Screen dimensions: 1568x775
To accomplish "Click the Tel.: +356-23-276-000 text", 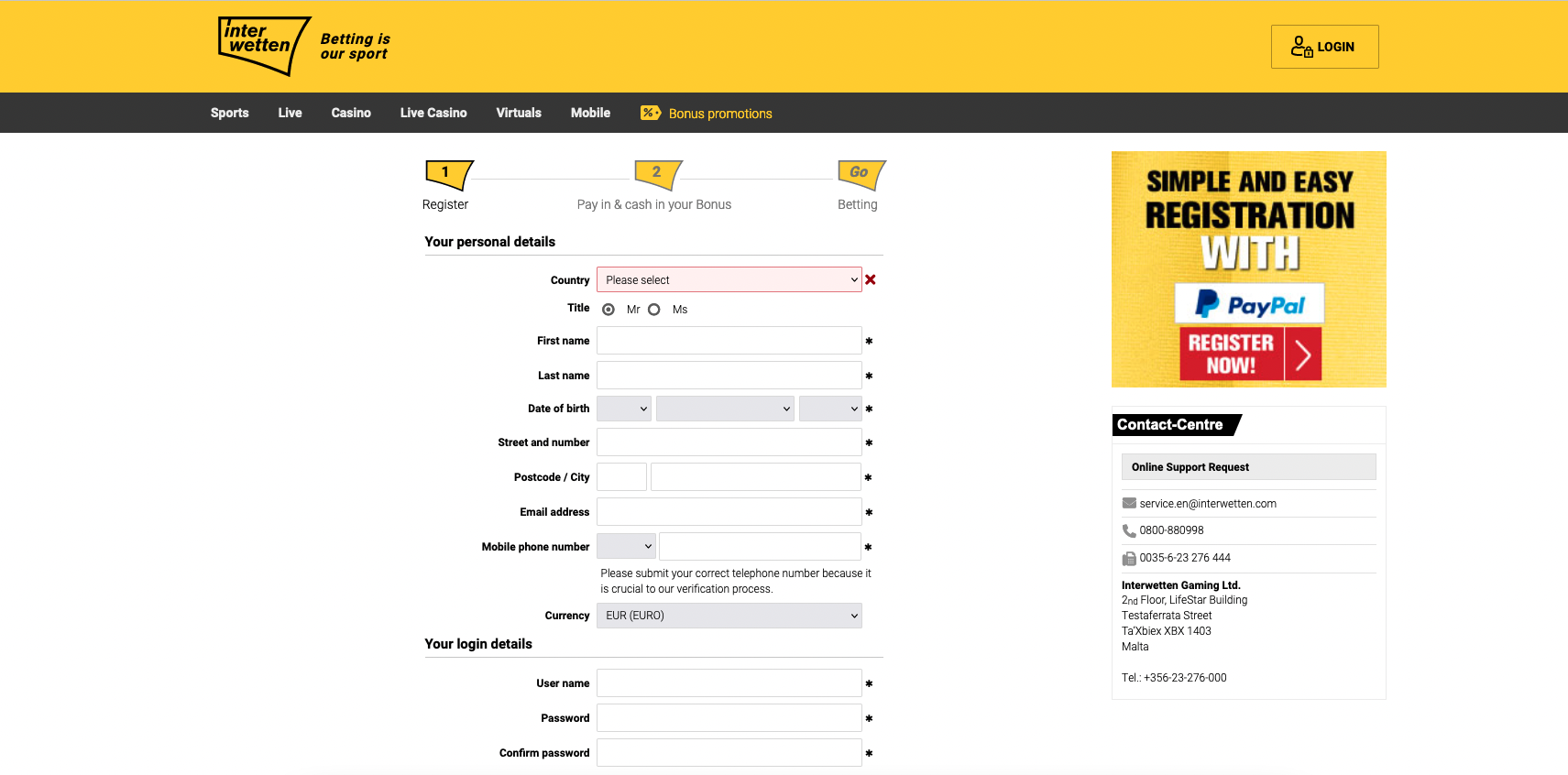I will click(1174, 678).
